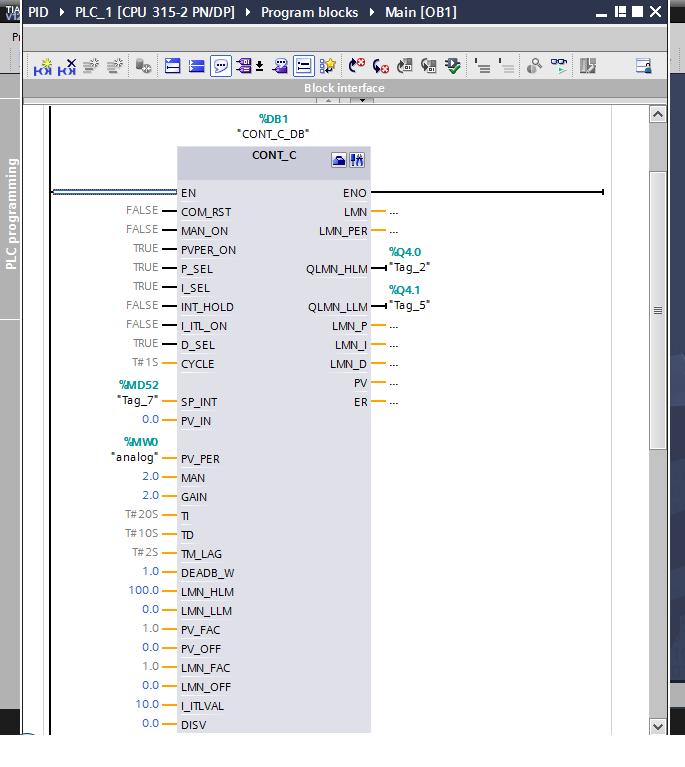685x767 pixels.
Task: Click the LMN output placeholder
Action: (394, 212)
